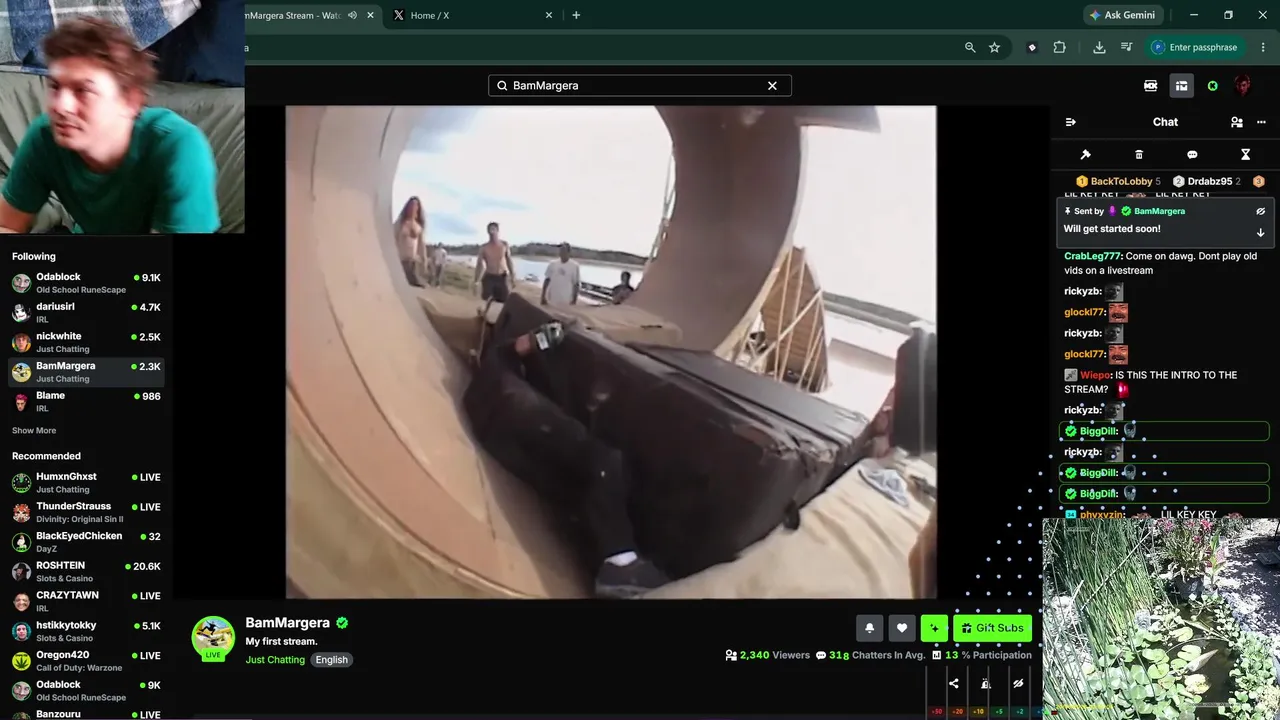Open the treasure chest icon in the top bar
1280x720 pixels.
[x=1181, y=86]
